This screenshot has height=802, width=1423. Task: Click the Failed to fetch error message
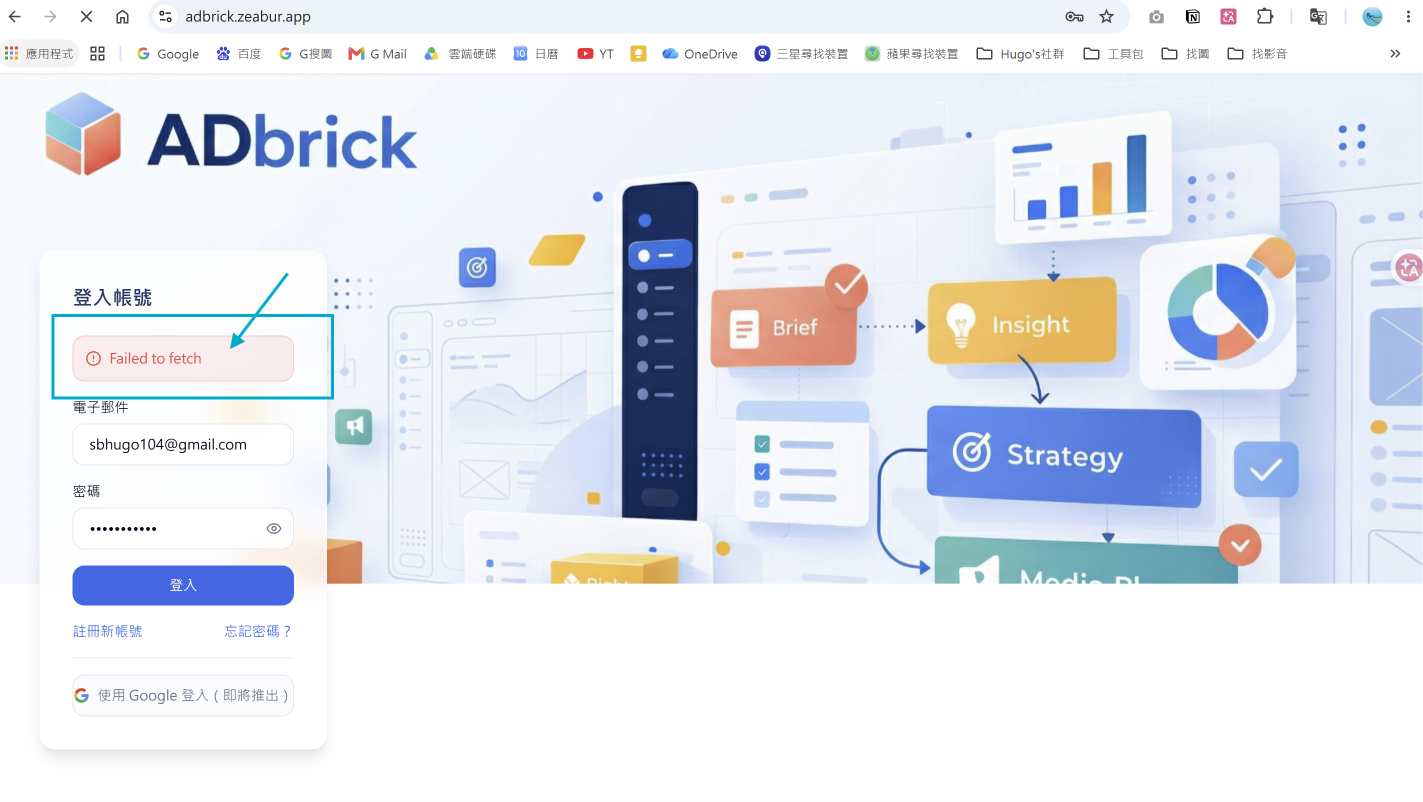click(x=183, y=358)
